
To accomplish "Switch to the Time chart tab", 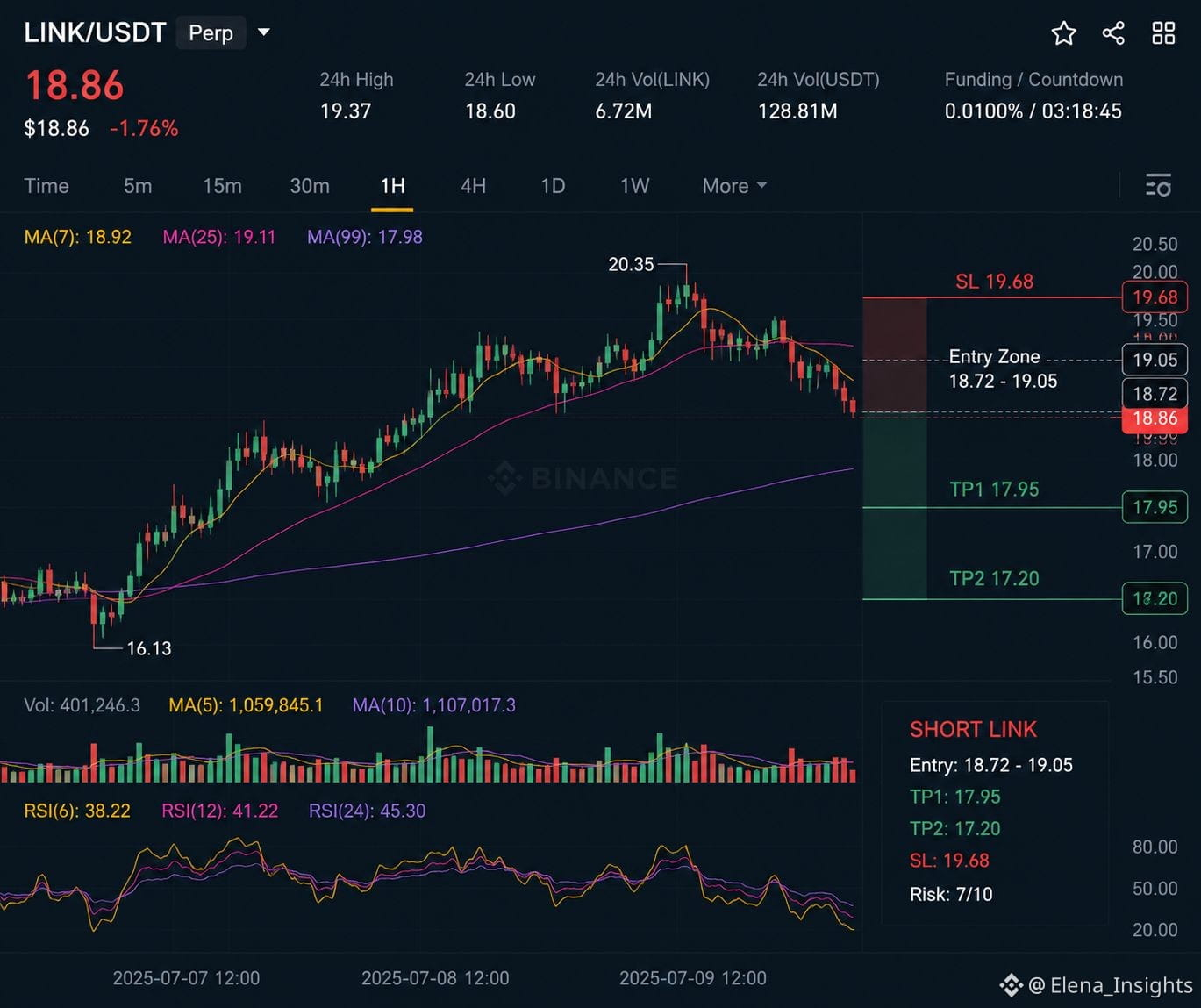I will coord(46,186).
